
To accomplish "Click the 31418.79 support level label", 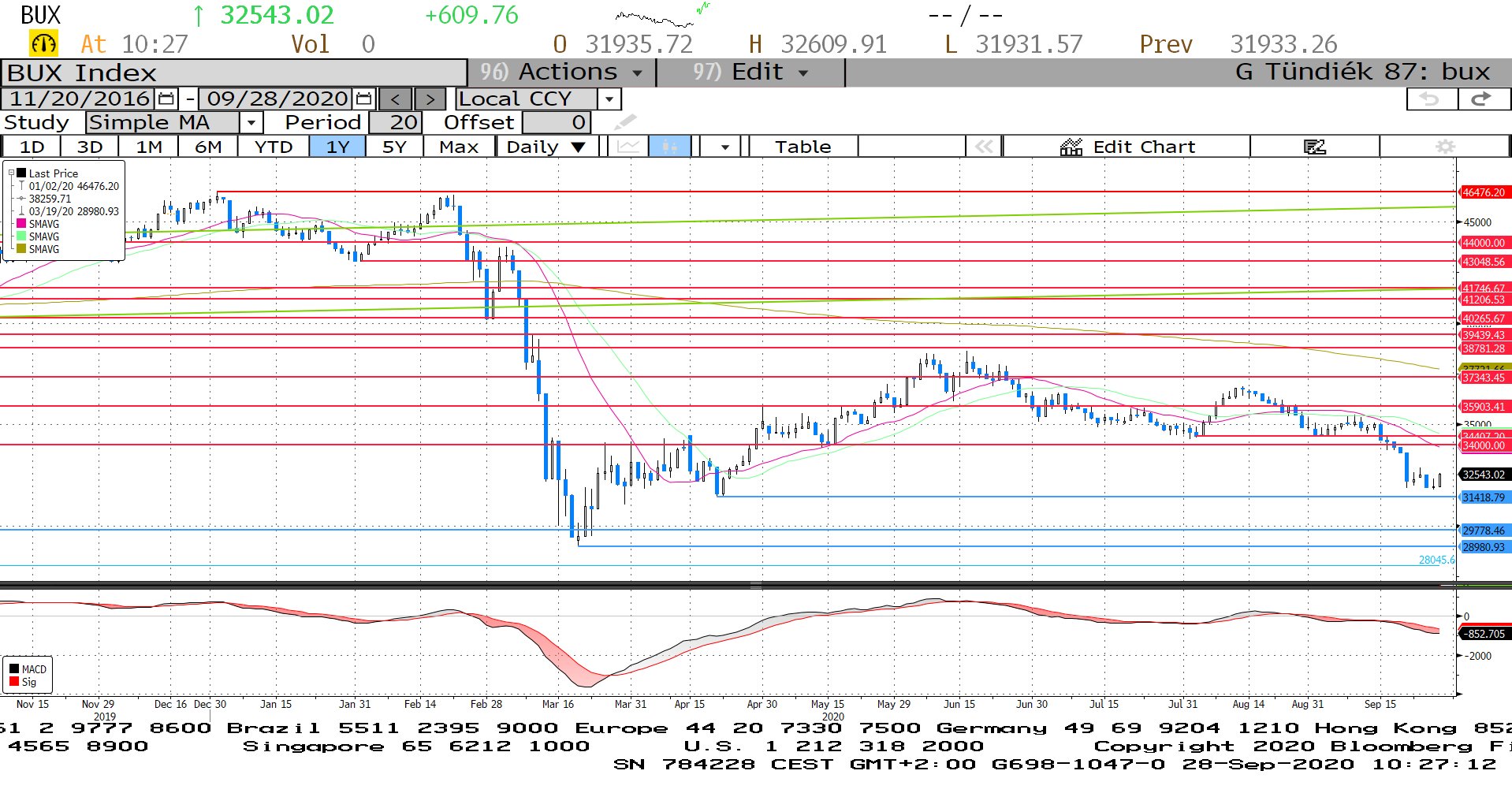I will [x=1484, y=497].
